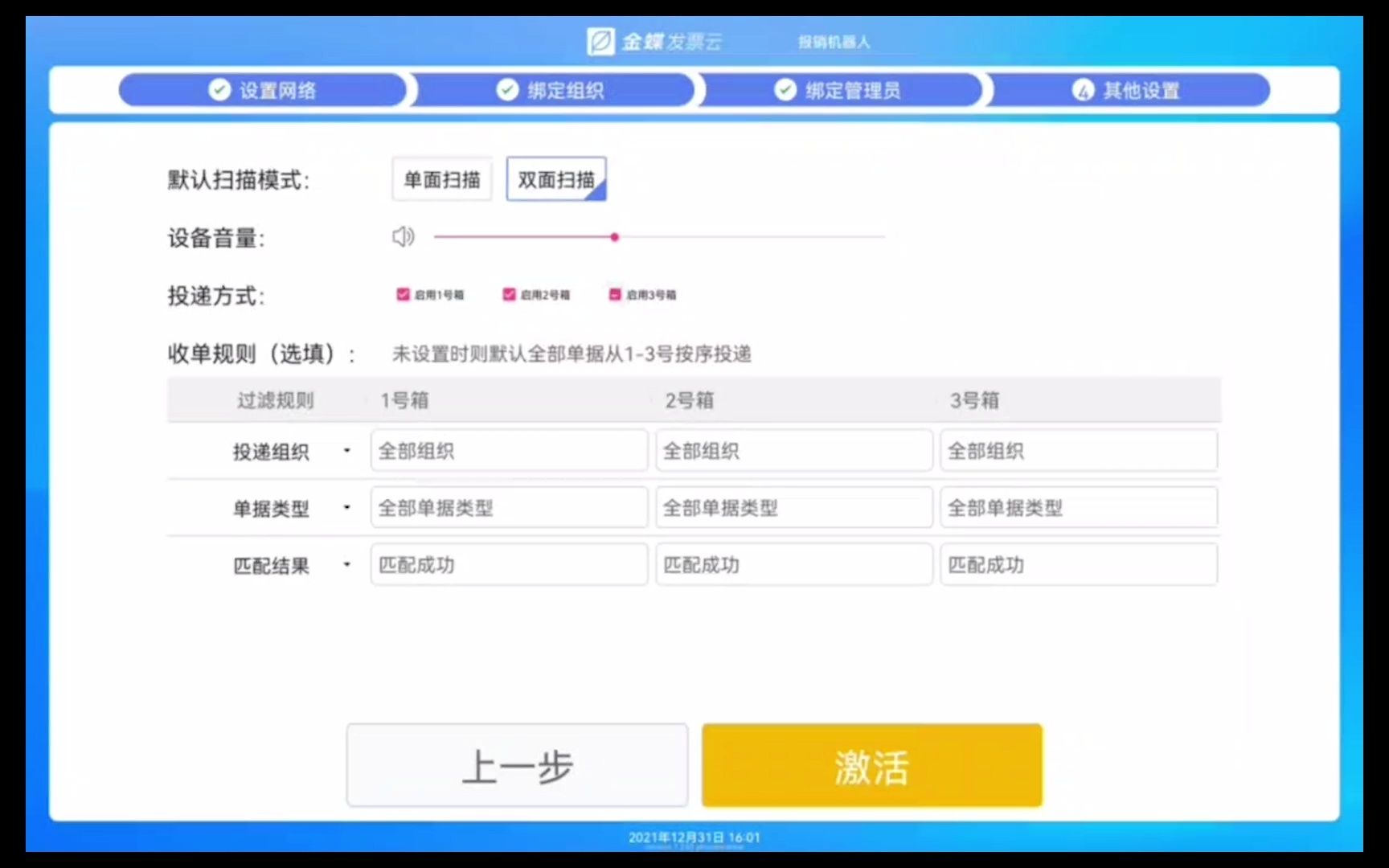This screenshot has width=1389, height=868.
Task: Go to the 设置网络 step tab
Action: coord(263,90)
